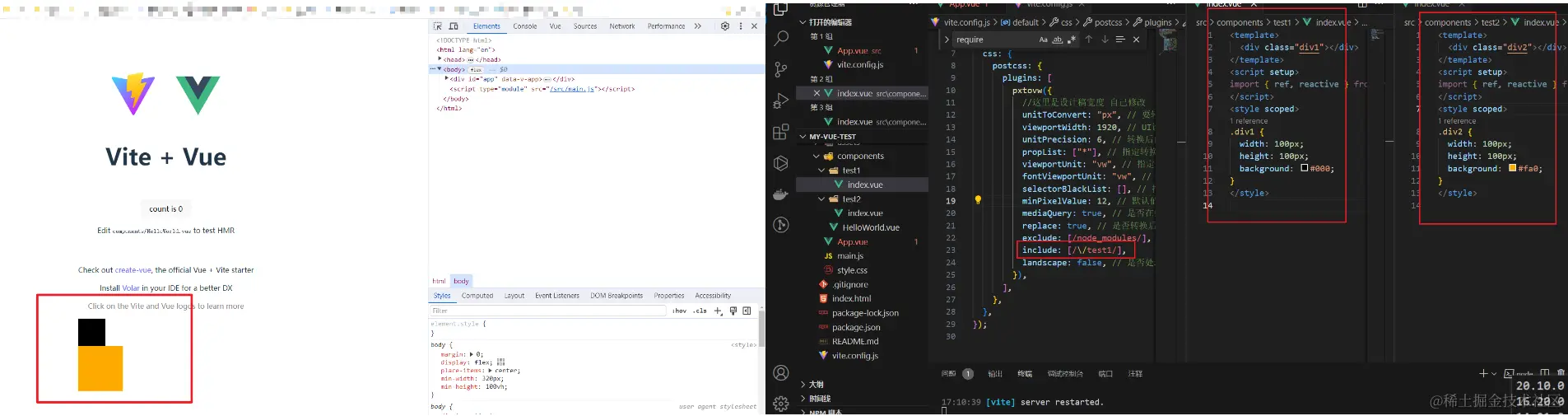Open the Accounts icon in the activity bar
Screen dimensions: 1568x416
tap(781, 373)
